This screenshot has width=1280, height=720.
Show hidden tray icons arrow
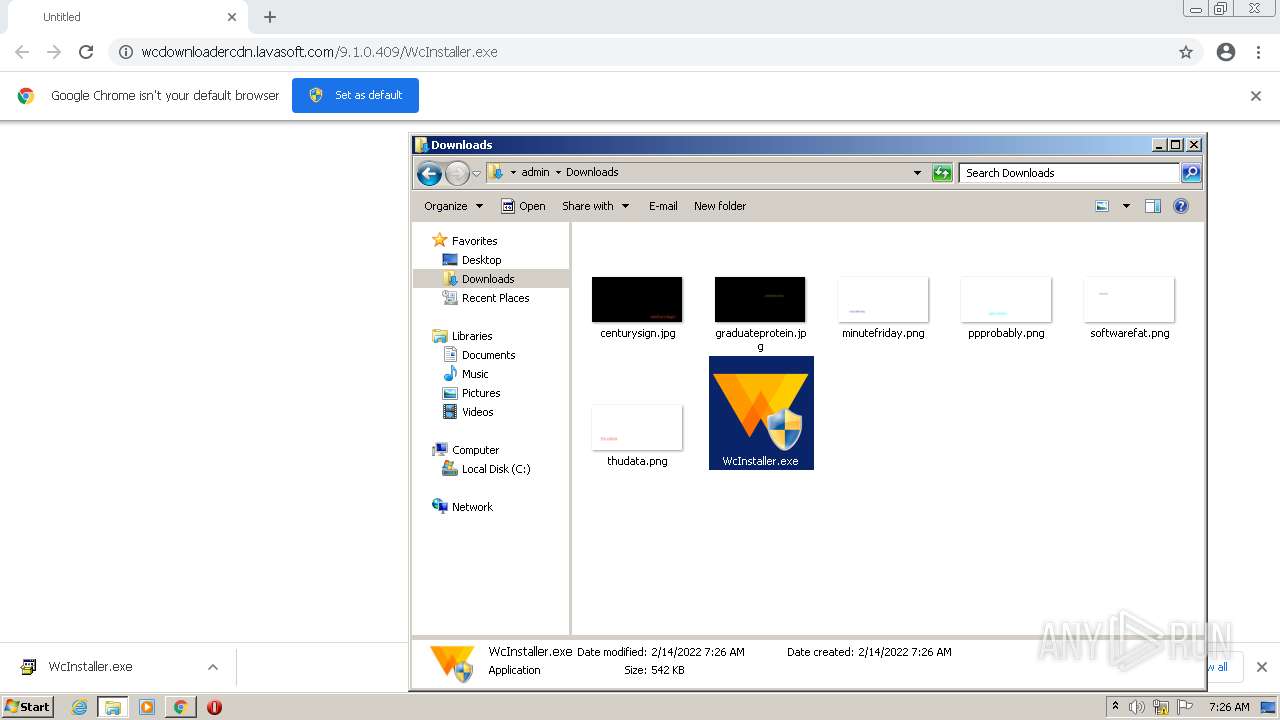point(1115,707)
